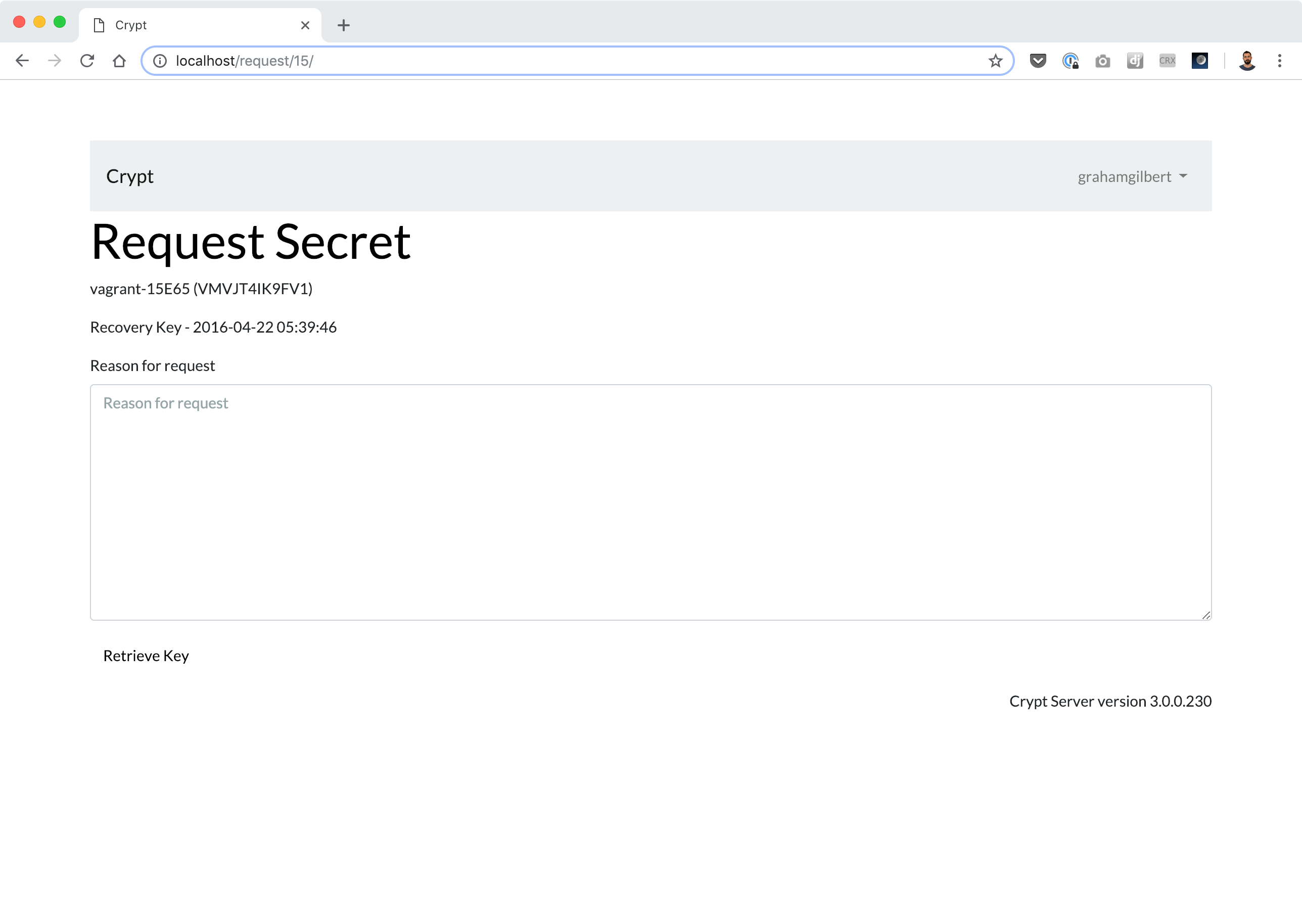
Task: Open the Pocket extension icon
Action: [x=1038, y=61]
